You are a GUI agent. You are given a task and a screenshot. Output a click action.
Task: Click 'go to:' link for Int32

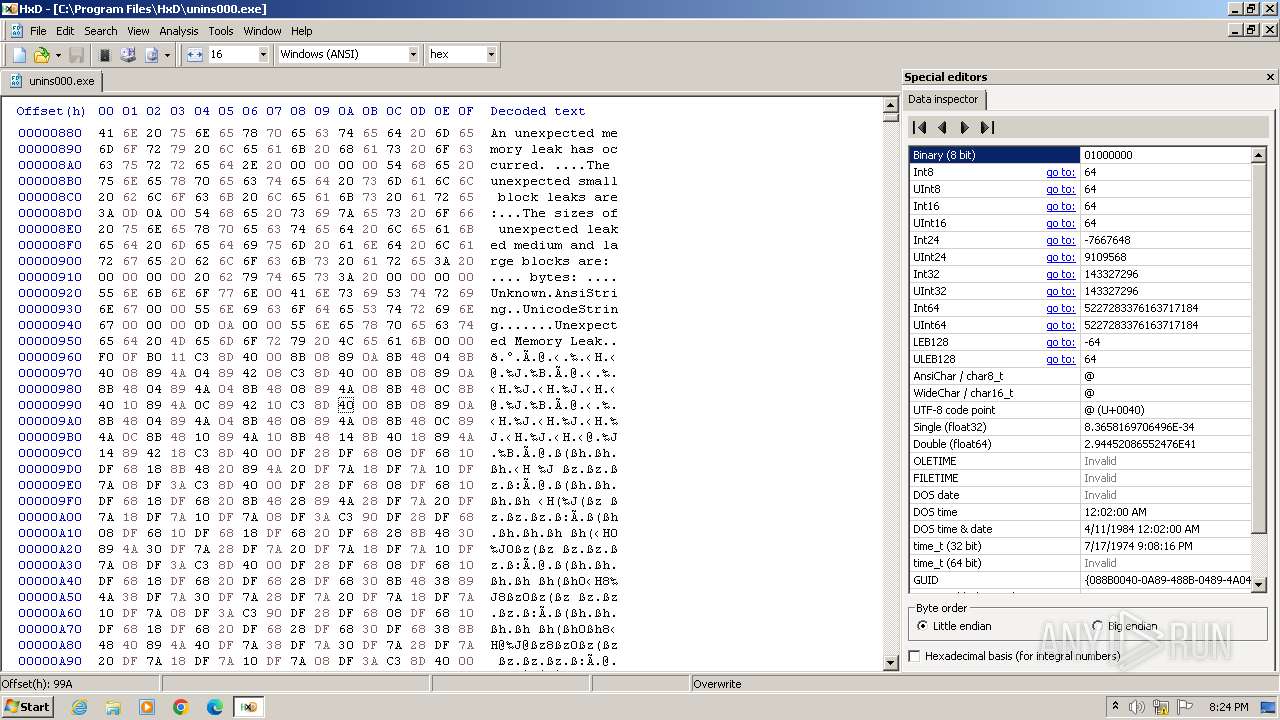click(x=1060, y=274)
